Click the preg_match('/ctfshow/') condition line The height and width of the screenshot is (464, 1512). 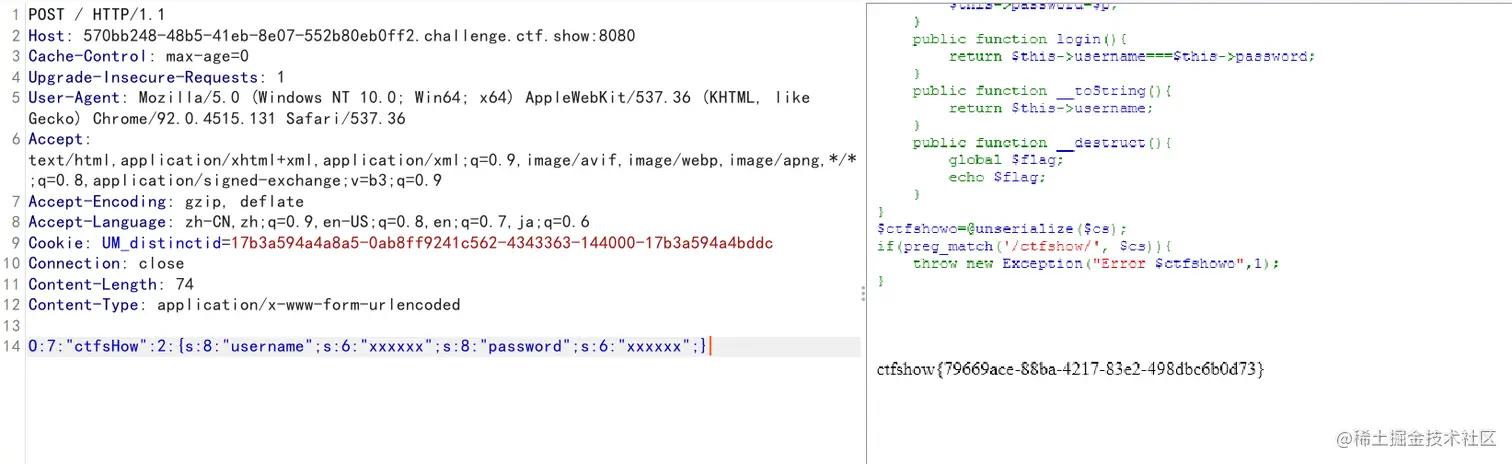(x=1024, y=246)
